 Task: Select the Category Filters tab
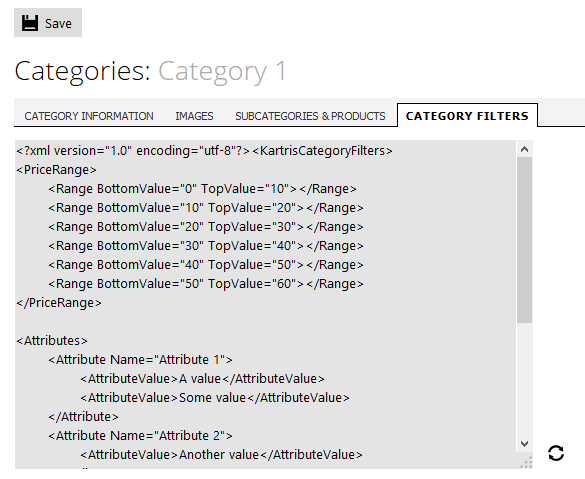pyautogui.click(x=467, y=116)
